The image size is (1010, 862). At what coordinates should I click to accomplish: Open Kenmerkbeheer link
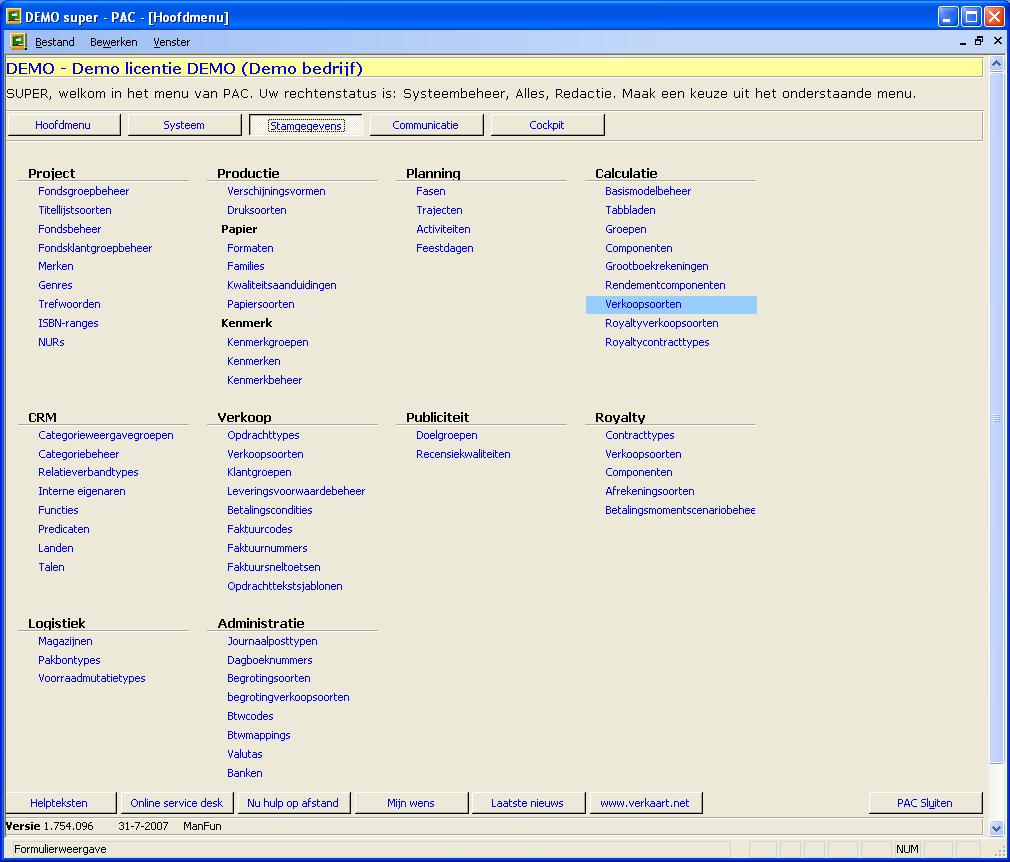coord(265,380)
